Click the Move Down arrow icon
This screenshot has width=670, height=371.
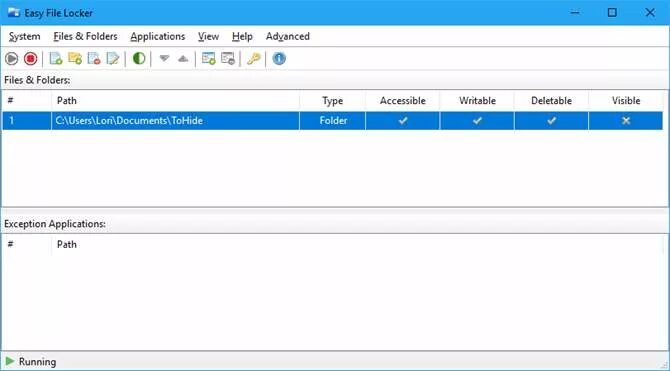pos(164,59)
